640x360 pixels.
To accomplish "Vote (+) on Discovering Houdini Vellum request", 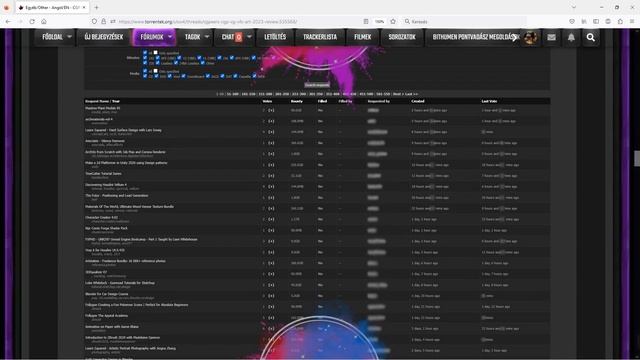I will click(x=271, y=187).
